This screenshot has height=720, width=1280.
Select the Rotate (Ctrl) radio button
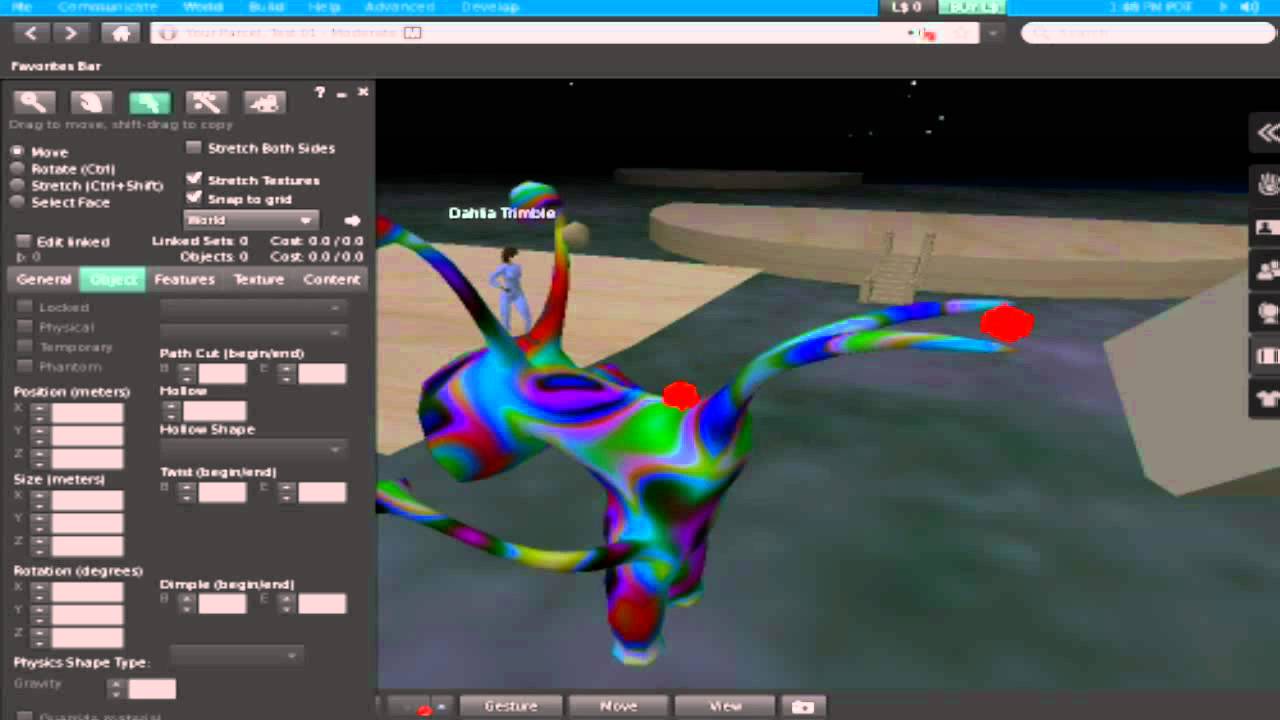pyautogui.click(x=17, y=169)
